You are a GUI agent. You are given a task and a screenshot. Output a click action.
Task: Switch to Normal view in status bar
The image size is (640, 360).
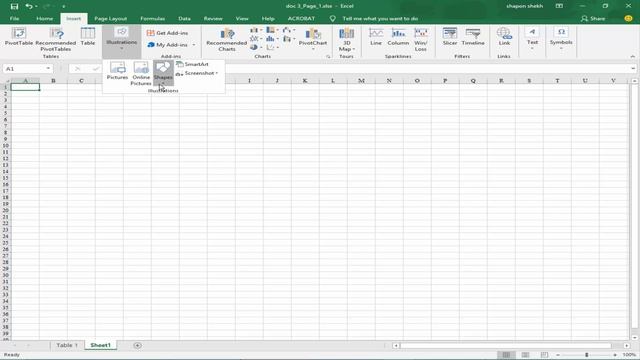point(506,355)
